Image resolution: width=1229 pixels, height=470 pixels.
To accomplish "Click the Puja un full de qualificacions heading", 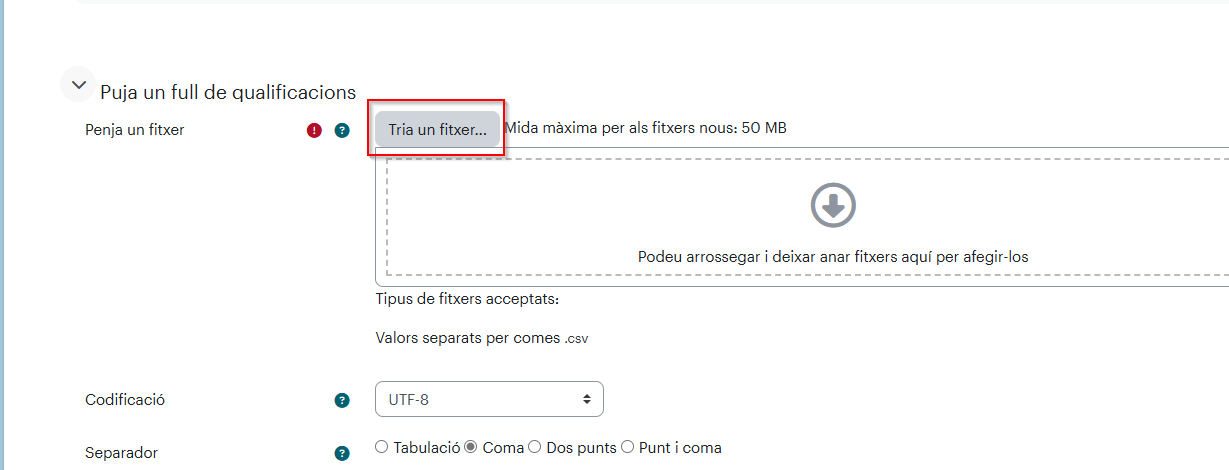I will pos(228,92).
